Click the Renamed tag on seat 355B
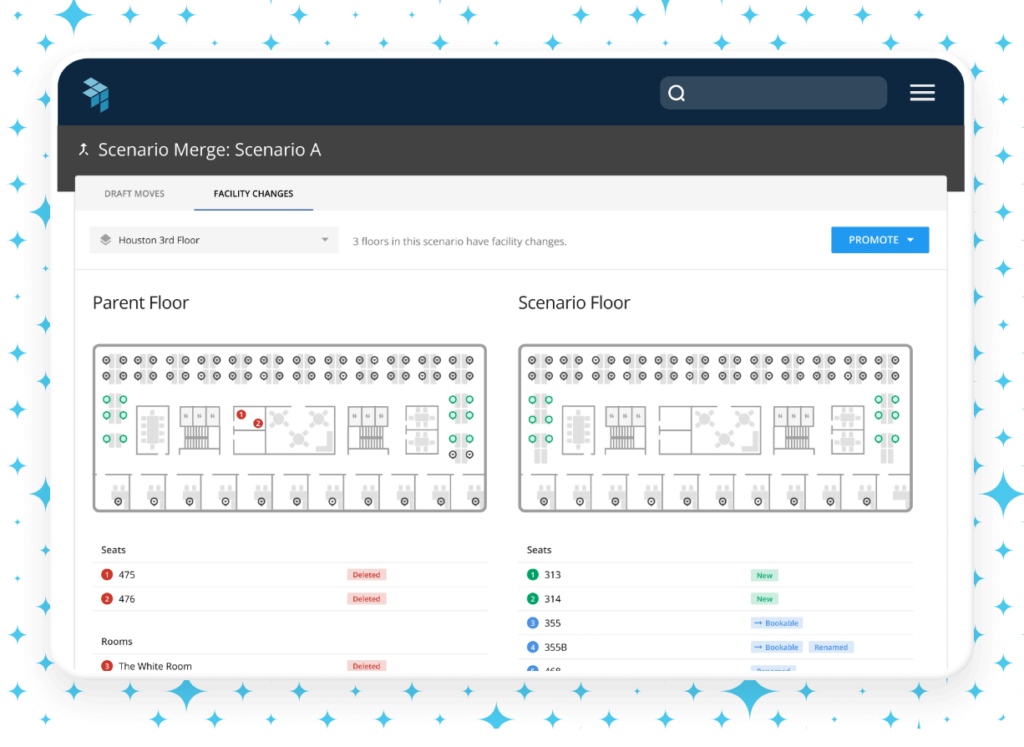This screenshot has height=747, width=1024. 831,647
